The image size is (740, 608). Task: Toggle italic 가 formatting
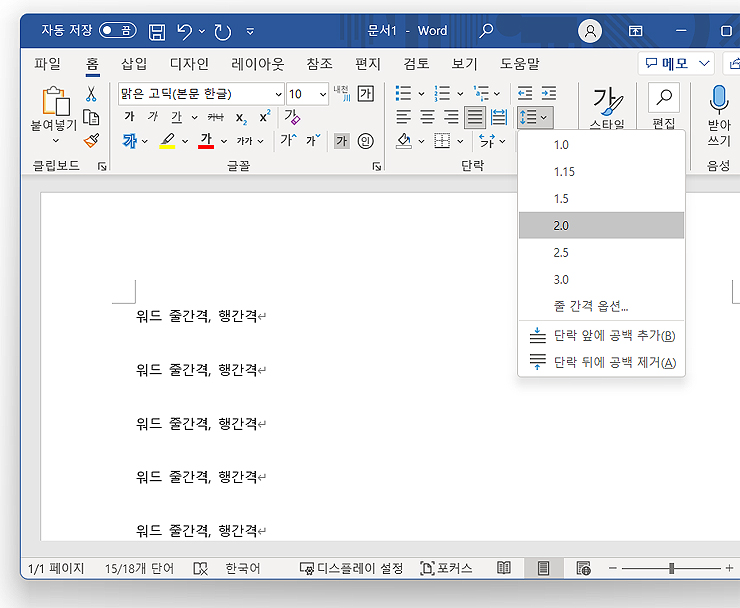coord(153,116)
